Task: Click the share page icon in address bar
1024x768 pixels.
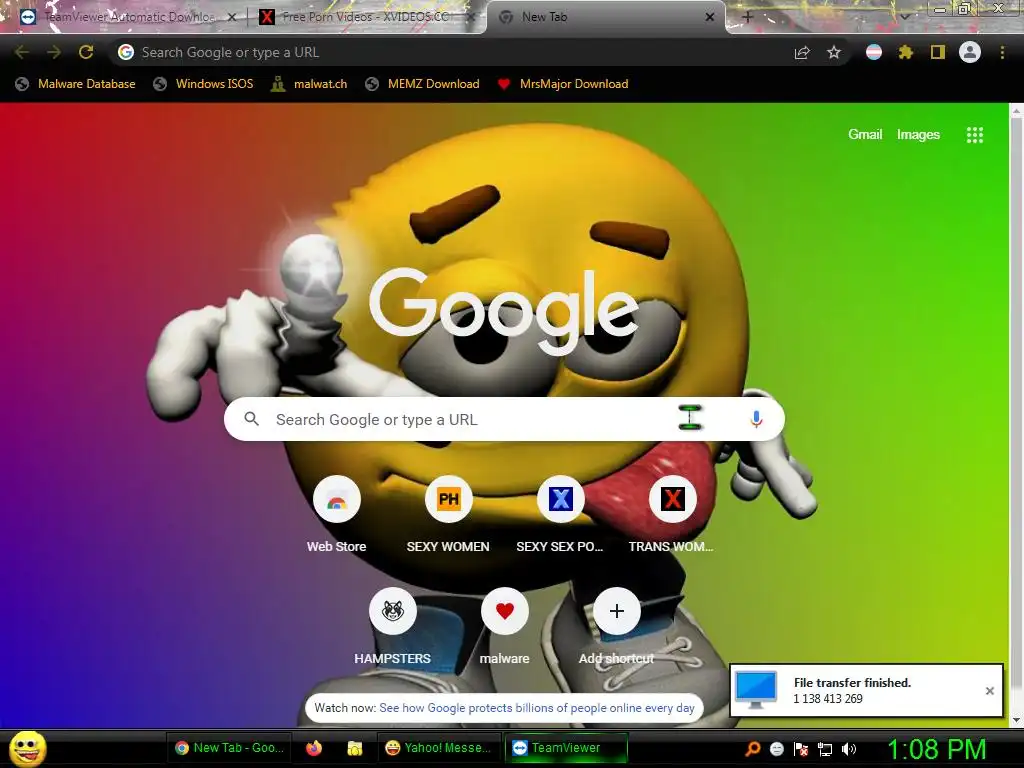Action: [x=802, y=53]
